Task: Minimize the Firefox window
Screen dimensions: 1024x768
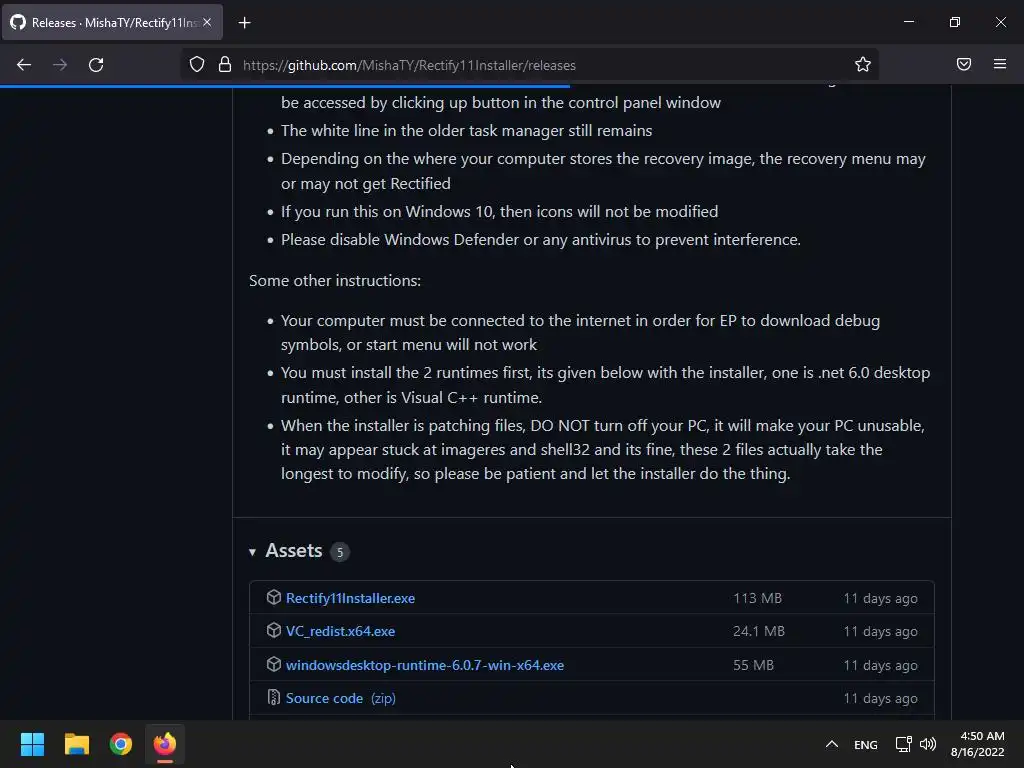Action: [x=908, y=22]
